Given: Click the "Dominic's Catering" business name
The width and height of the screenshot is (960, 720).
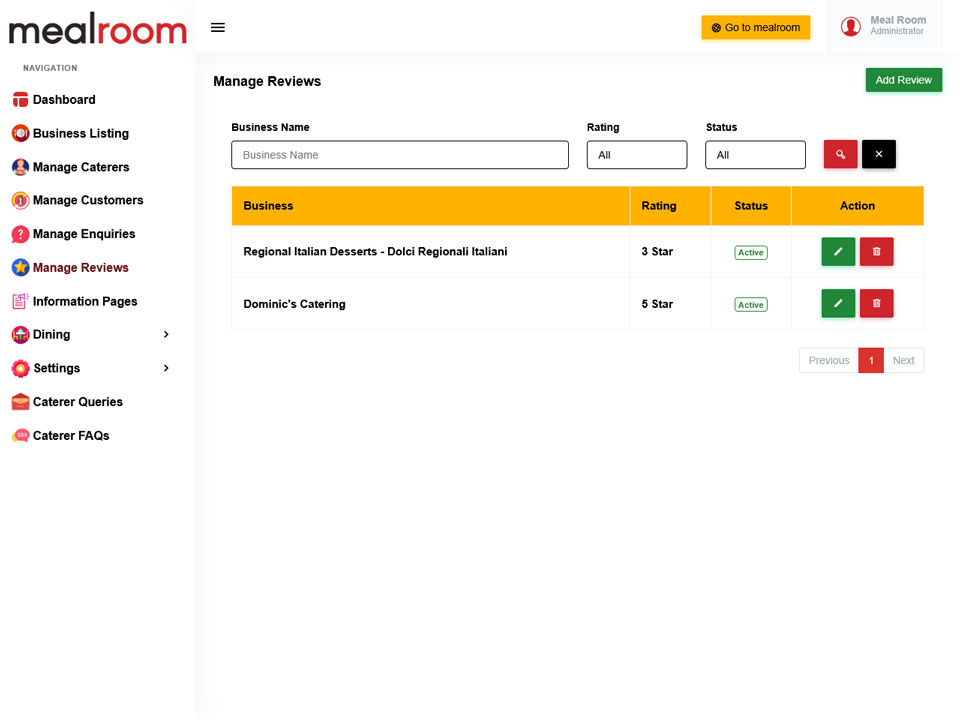Looking at the screenshot, I should coord(294,304).
